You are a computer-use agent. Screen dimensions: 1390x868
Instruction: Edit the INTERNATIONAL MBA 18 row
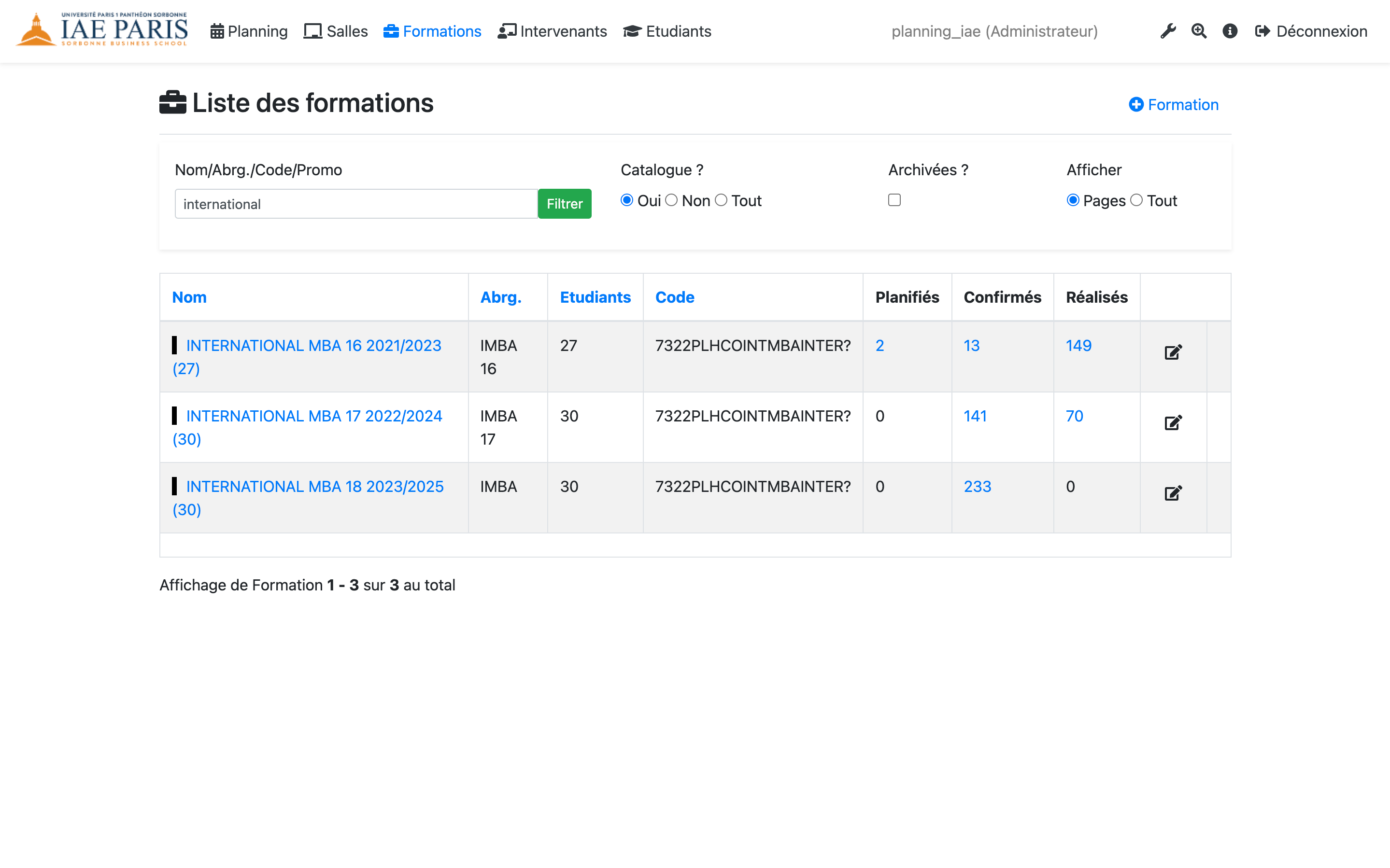(x=1173, y=493)
